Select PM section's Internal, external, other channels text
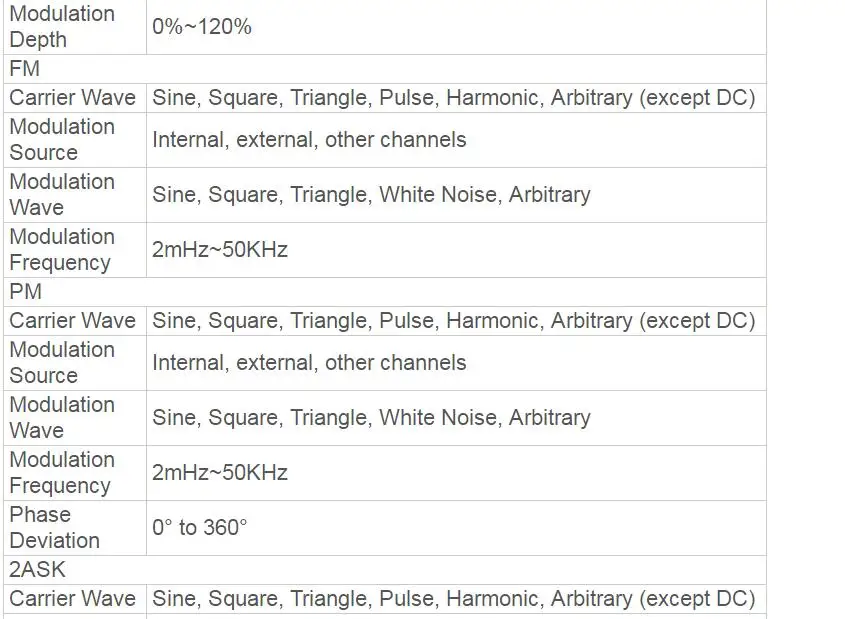The height and width of the screenshot is (619, 845). (x=309, y=363)
